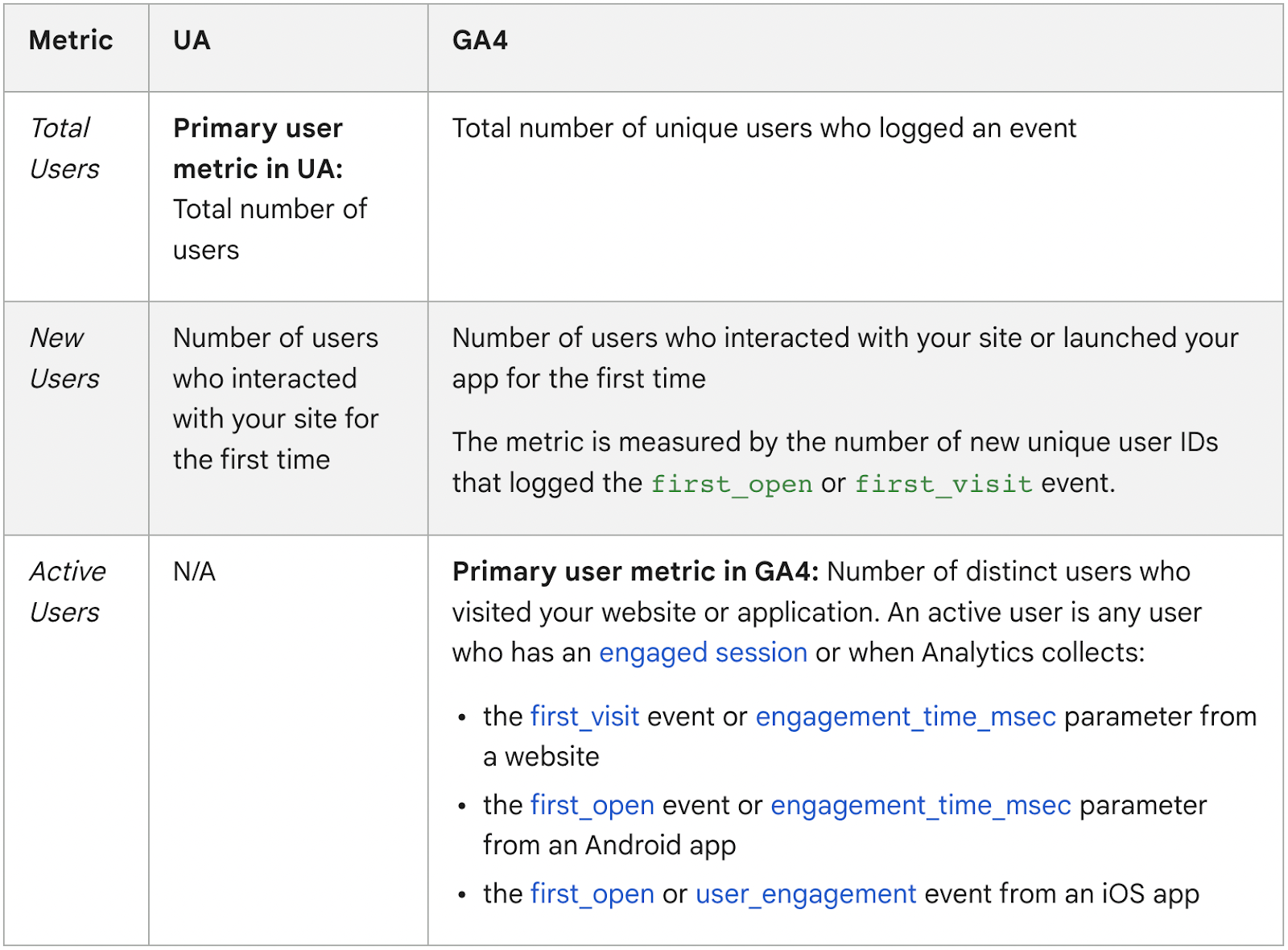Screen dimensions: 1288x950
Task: Open the user_engagement link
Action: [x=805, y=894]
